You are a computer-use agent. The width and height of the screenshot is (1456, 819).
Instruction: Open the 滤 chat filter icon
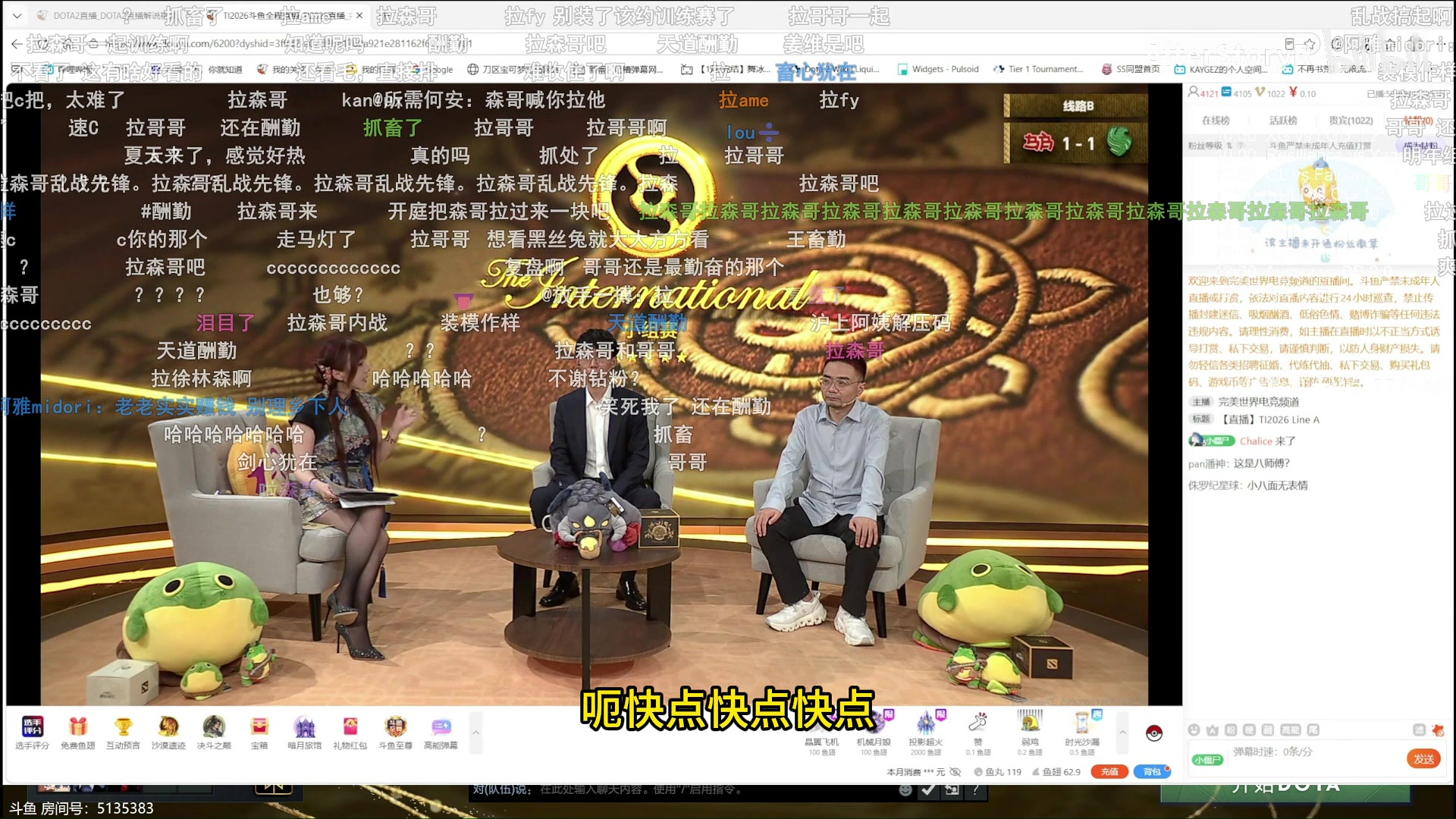1419,730
